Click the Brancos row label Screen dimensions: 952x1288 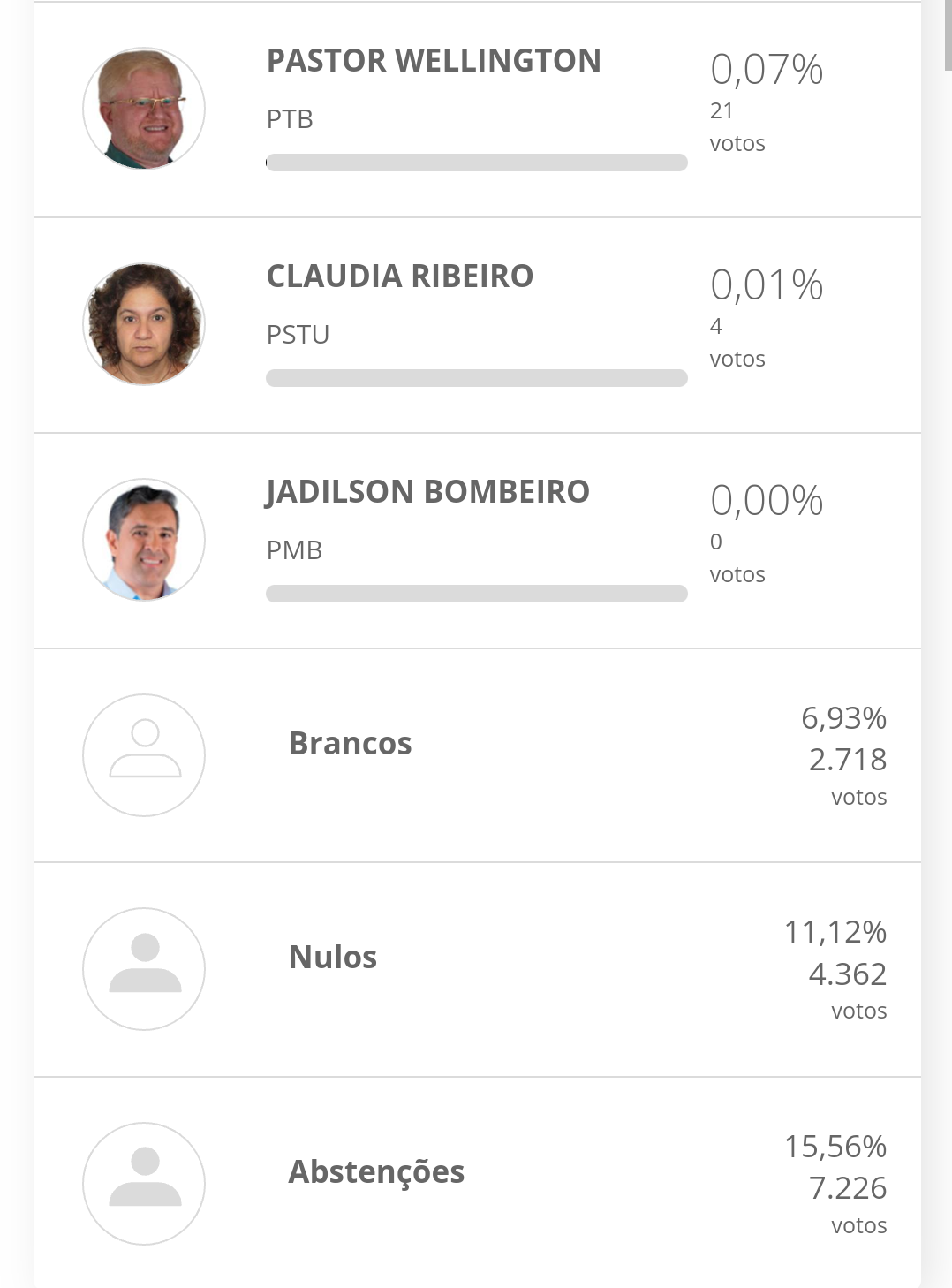coord(351,744)
